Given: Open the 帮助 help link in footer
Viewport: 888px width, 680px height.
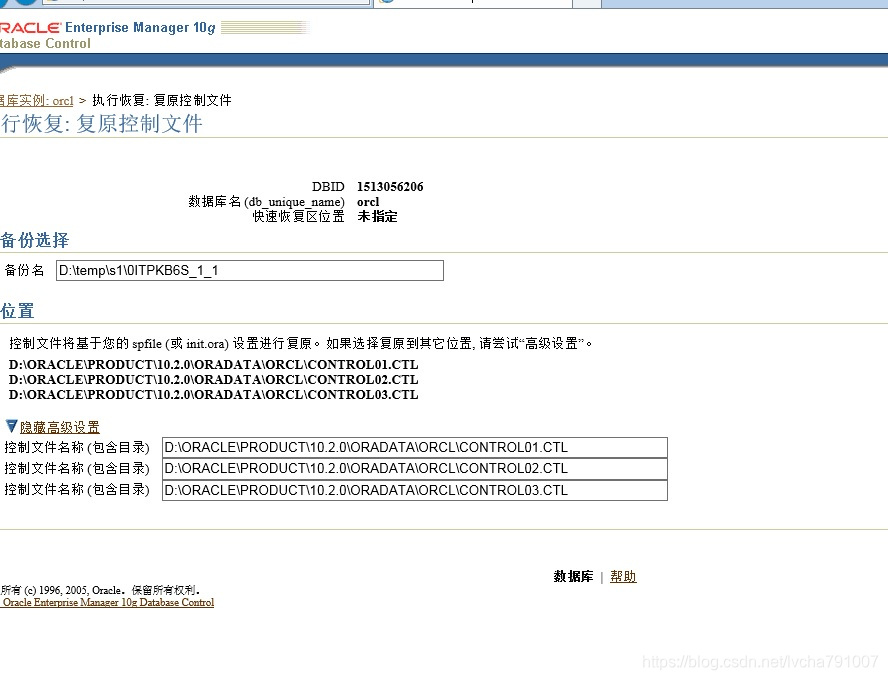Looking at the screenshot, I should coord(623,576).
